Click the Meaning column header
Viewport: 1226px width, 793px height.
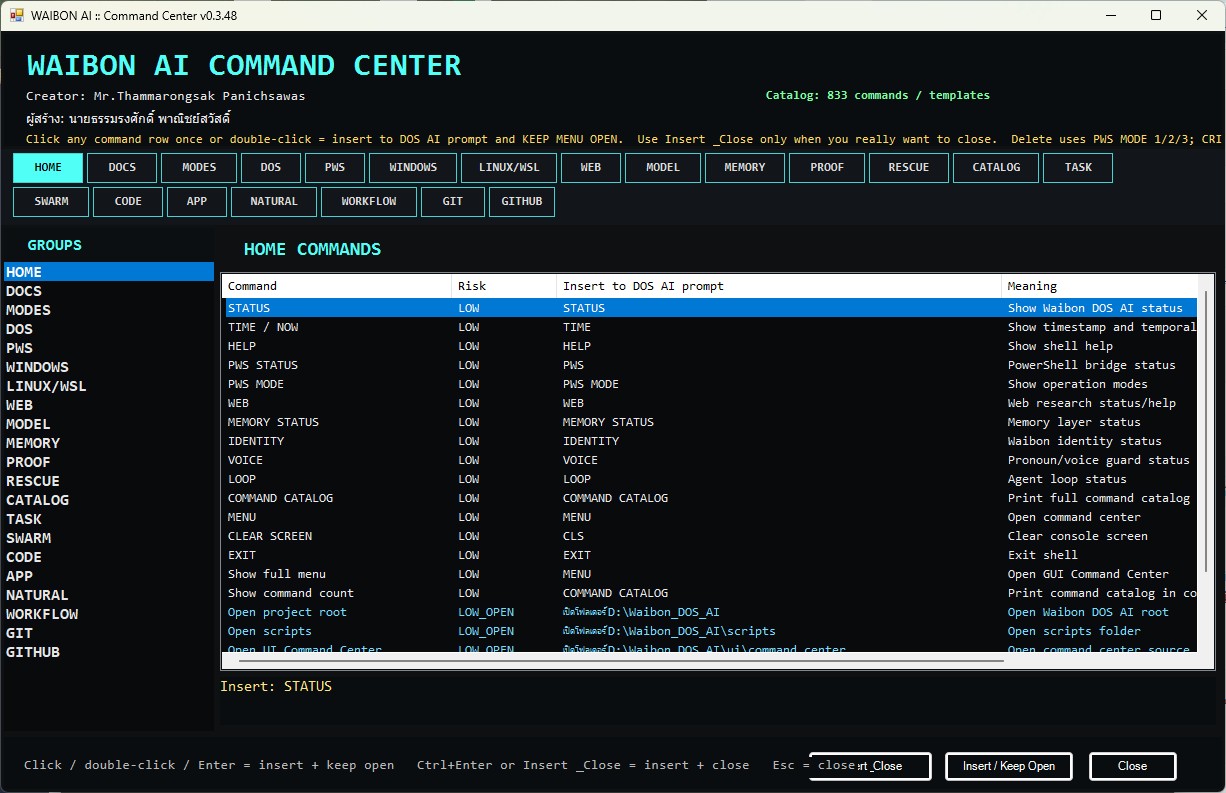[x=1099, y=286]
